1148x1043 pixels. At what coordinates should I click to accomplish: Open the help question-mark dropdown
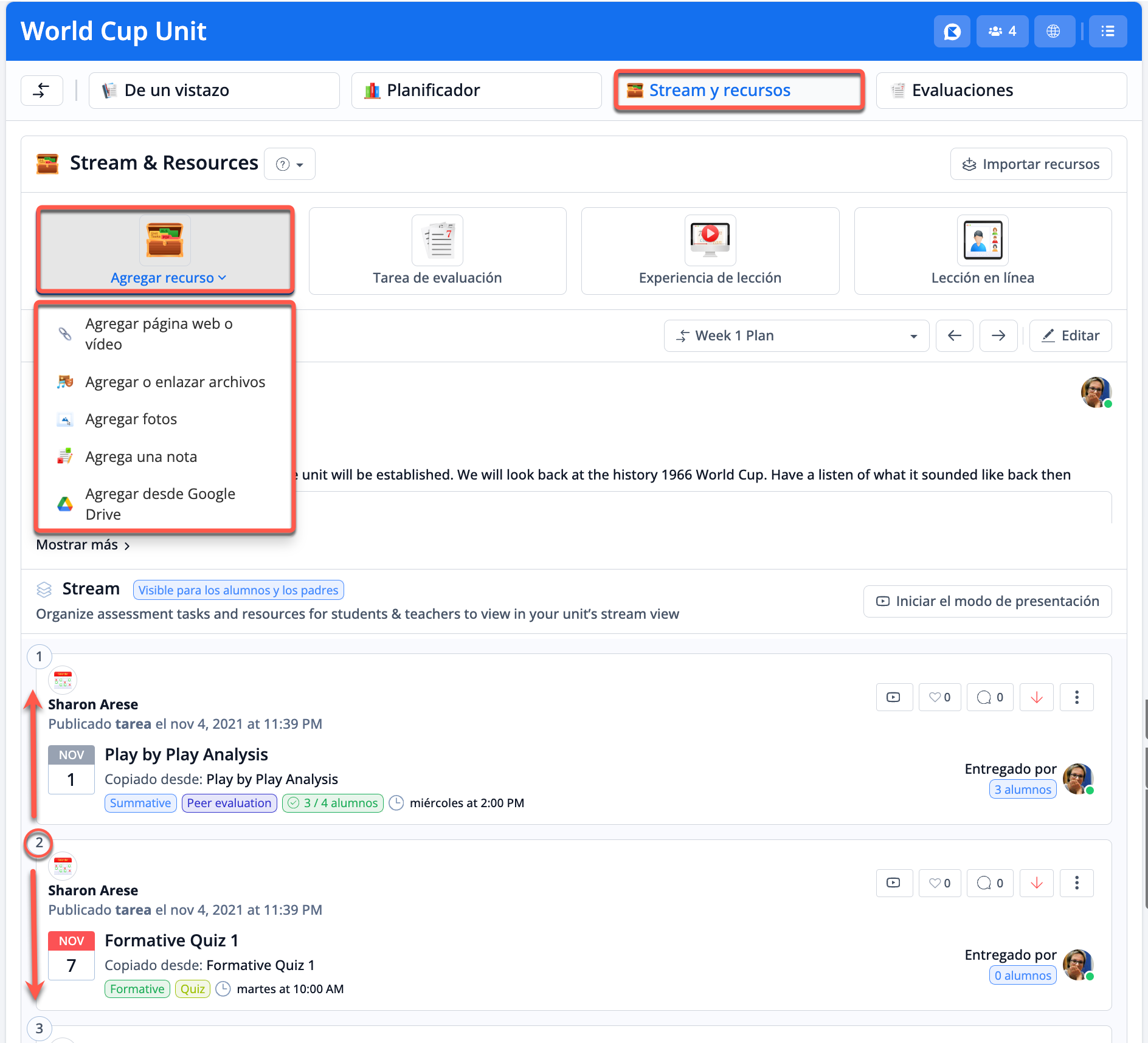point(289,164)
